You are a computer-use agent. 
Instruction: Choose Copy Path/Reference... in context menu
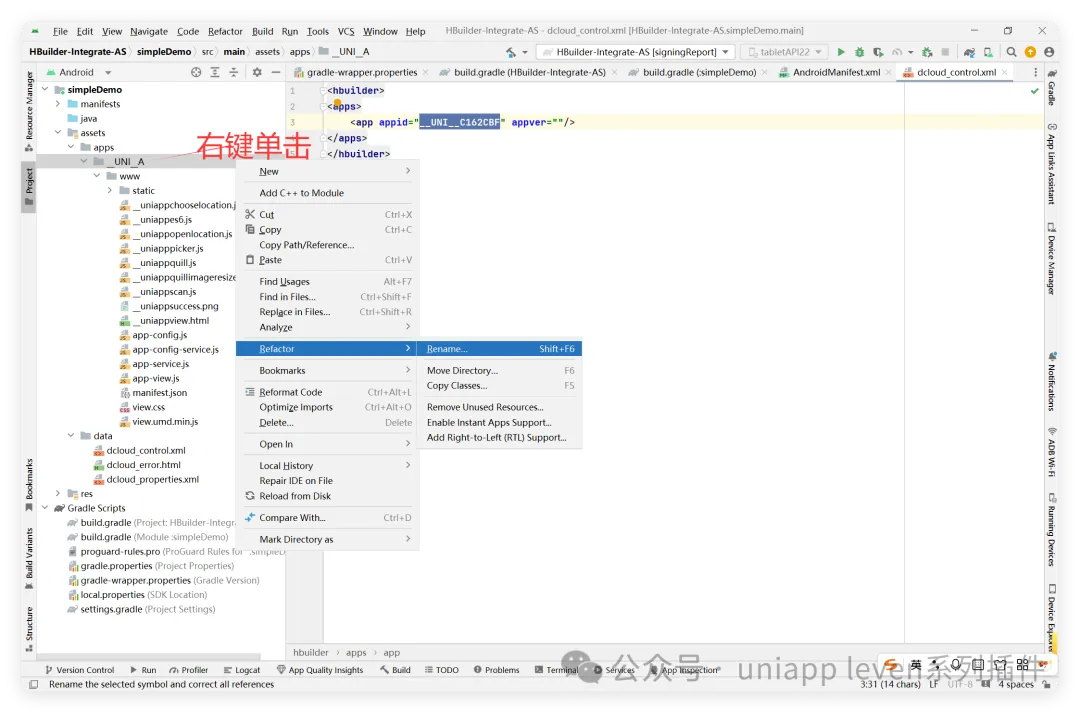328,245
